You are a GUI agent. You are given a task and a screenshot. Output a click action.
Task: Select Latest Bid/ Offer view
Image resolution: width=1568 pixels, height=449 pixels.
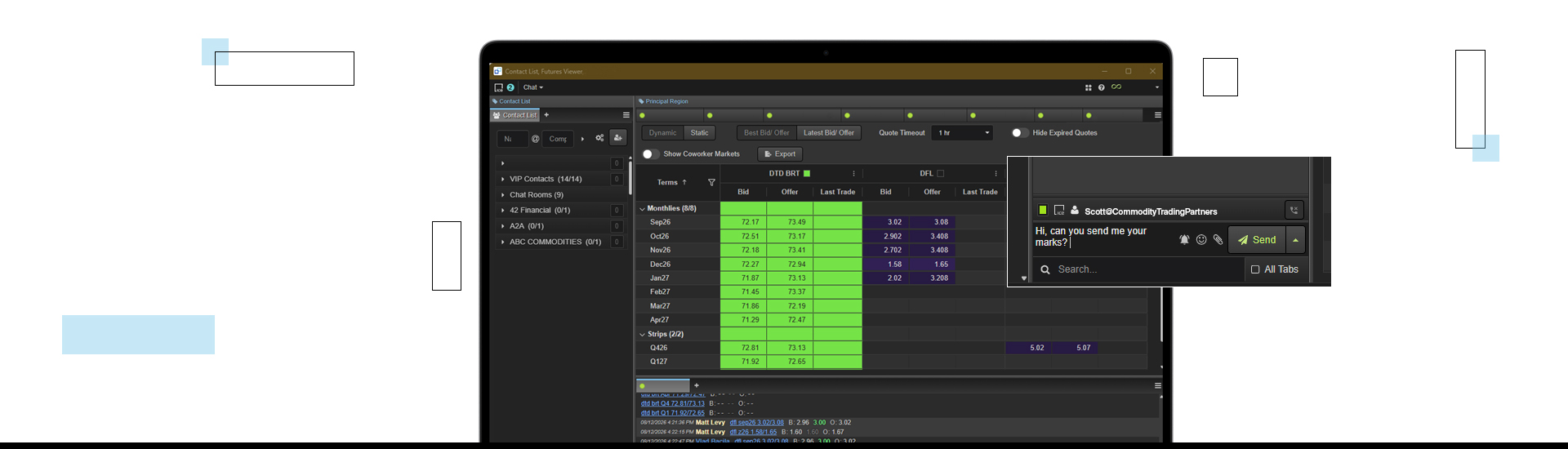pyautogui.click(x=829, y=132)
